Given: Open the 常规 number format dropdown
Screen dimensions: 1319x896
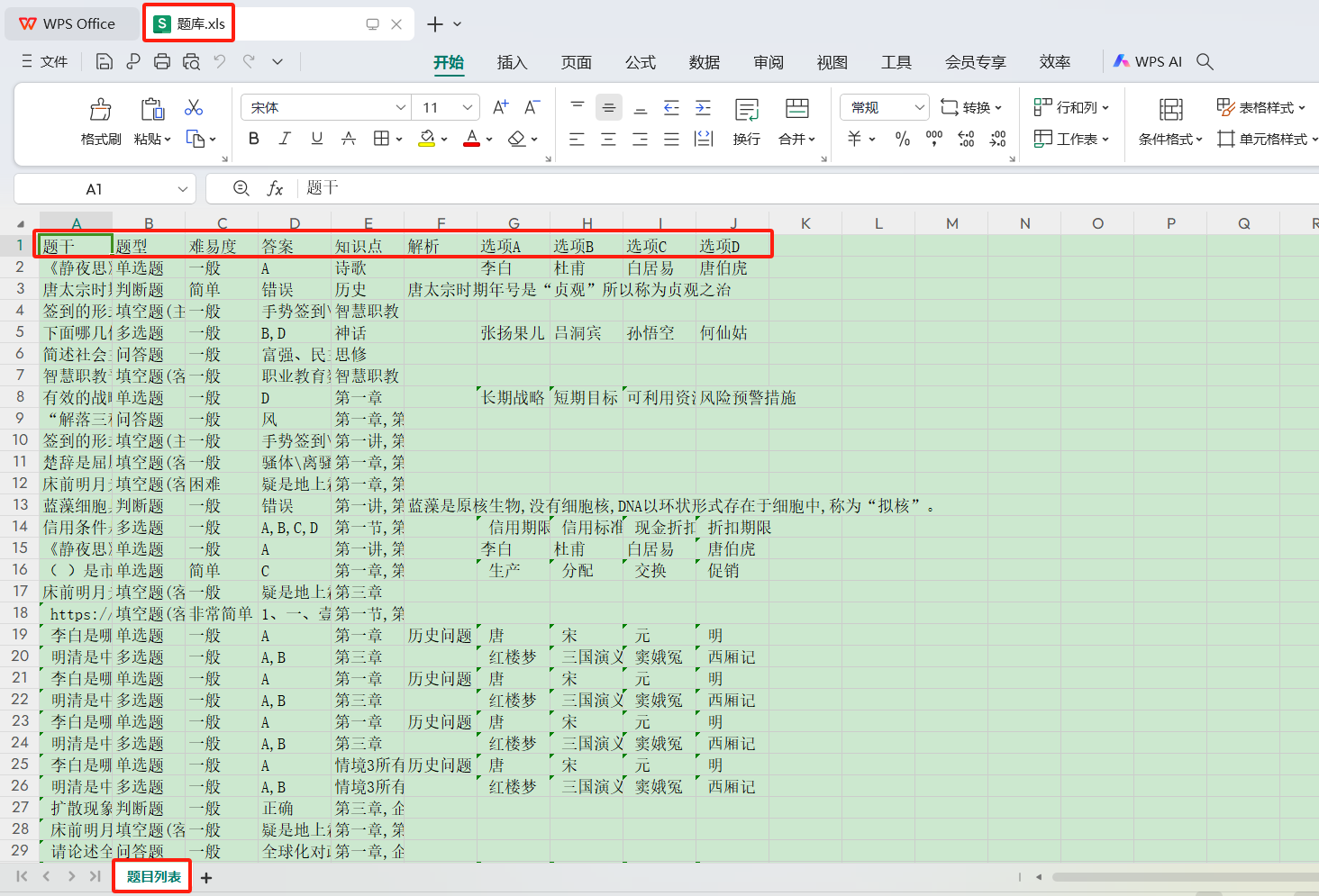Looking at the screenshot, I should pos(883,106).
